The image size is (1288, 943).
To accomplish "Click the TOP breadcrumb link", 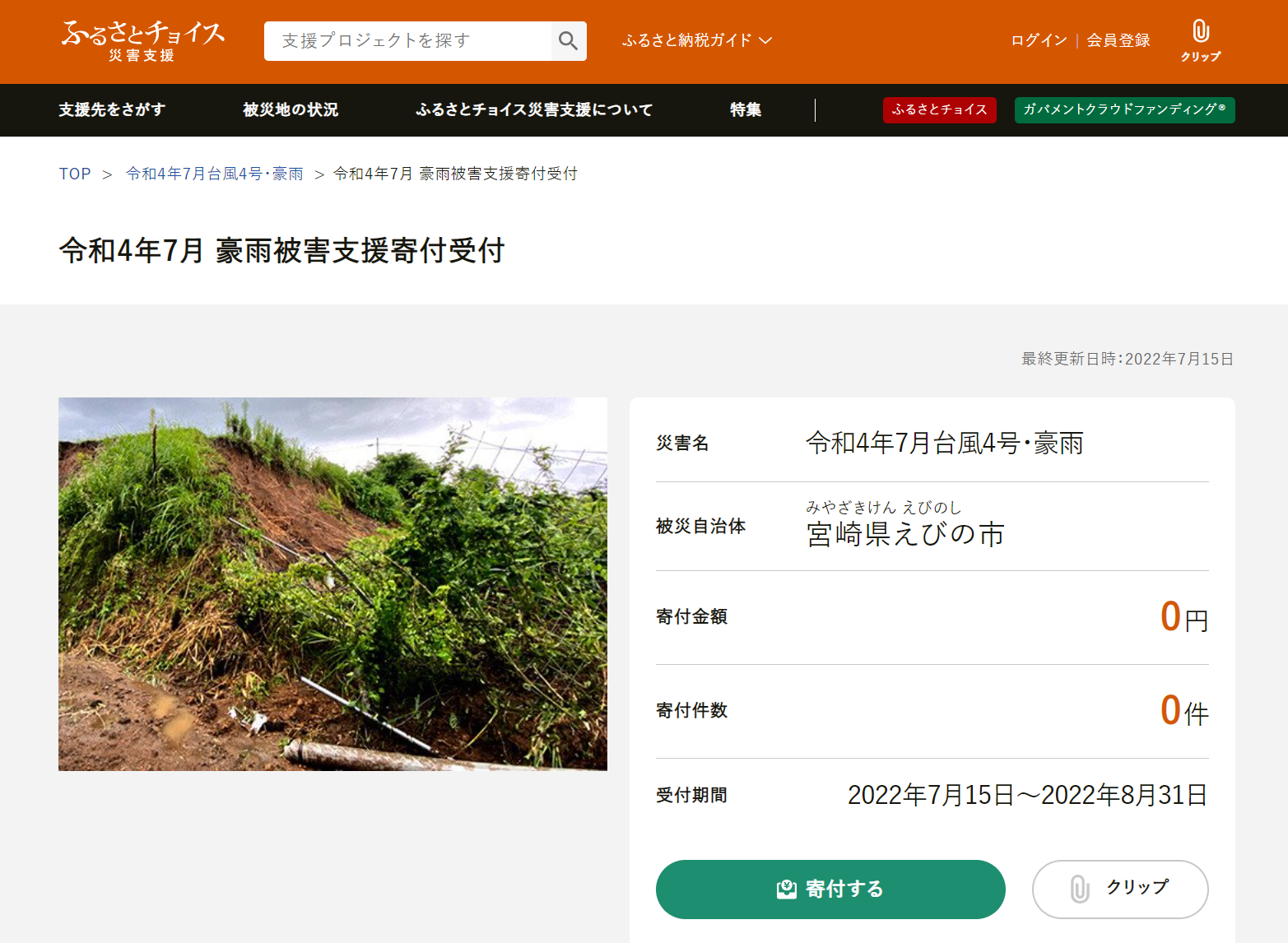I will click(x=75, y=174).
